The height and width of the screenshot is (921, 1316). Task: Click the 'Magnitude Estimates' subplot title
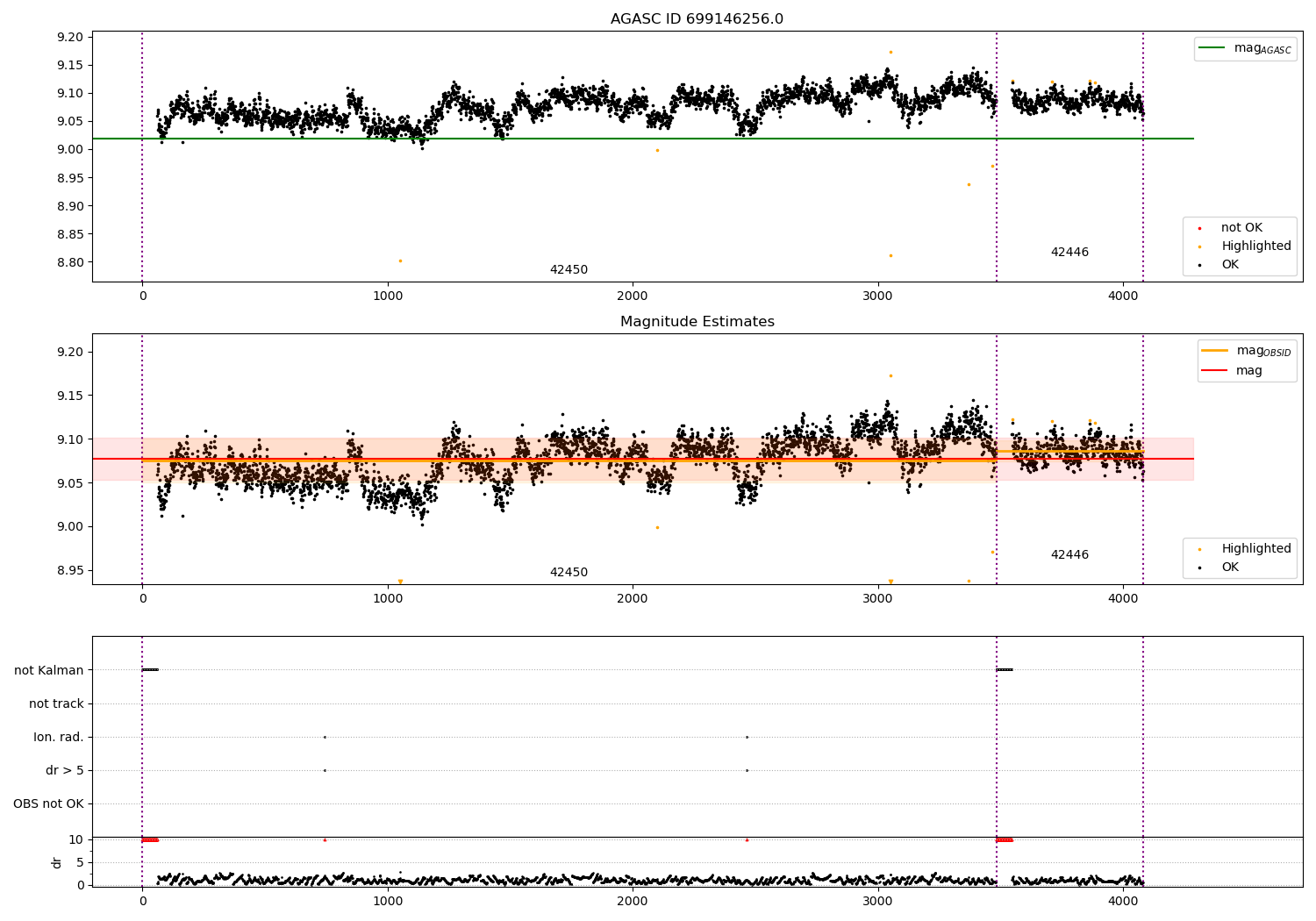pyautogui.click(x=697, y=322)
